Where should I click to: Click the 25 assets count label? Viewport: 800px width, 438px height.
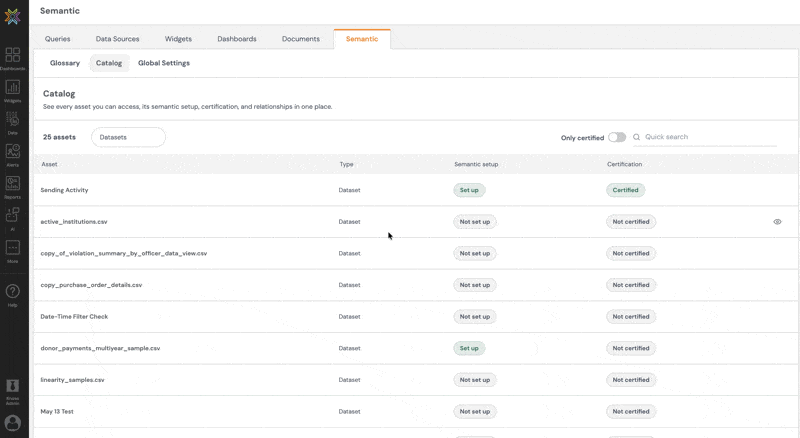click(x=59, y=137)
